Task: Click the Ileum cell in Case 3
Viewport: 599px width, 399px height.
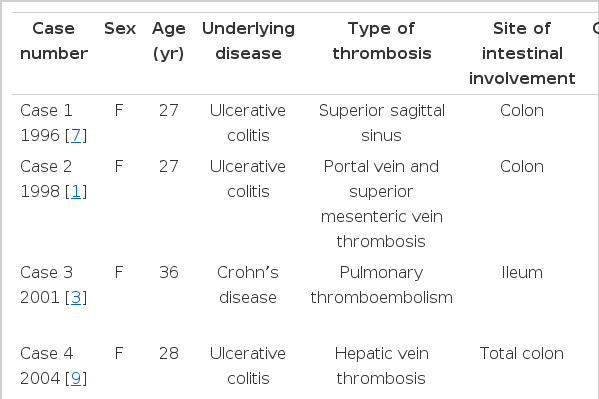Action: point(522,272)
